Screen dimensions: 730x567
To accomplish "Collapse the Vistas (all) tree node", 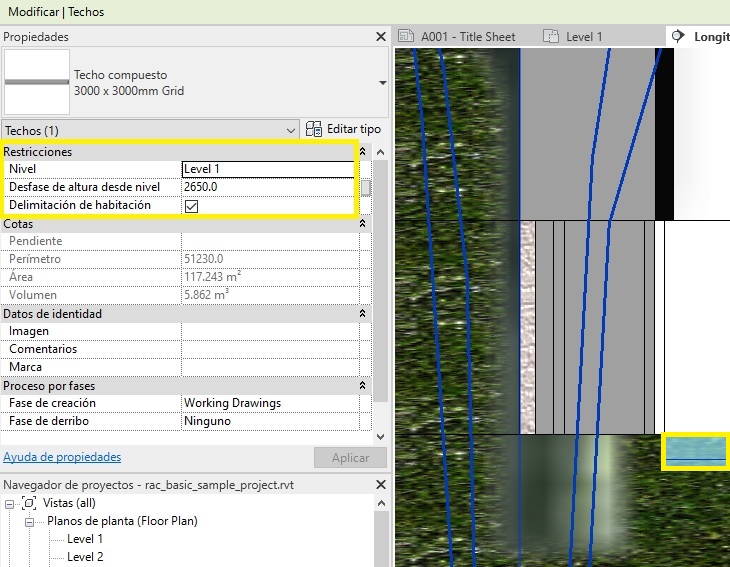I will [x=10, y=503].
